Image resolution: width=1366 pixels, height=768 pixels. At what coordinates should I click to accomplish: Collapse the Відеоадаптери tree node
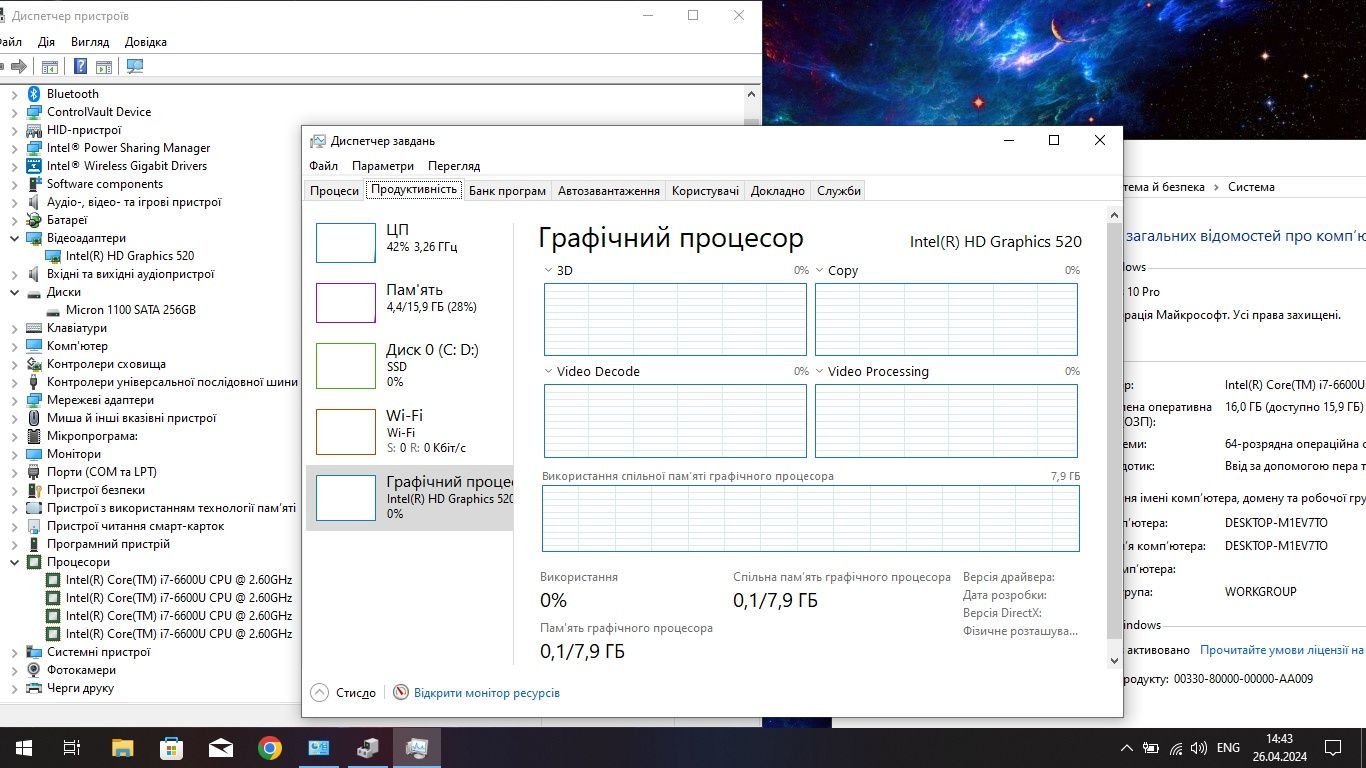(x=14, y=238)
